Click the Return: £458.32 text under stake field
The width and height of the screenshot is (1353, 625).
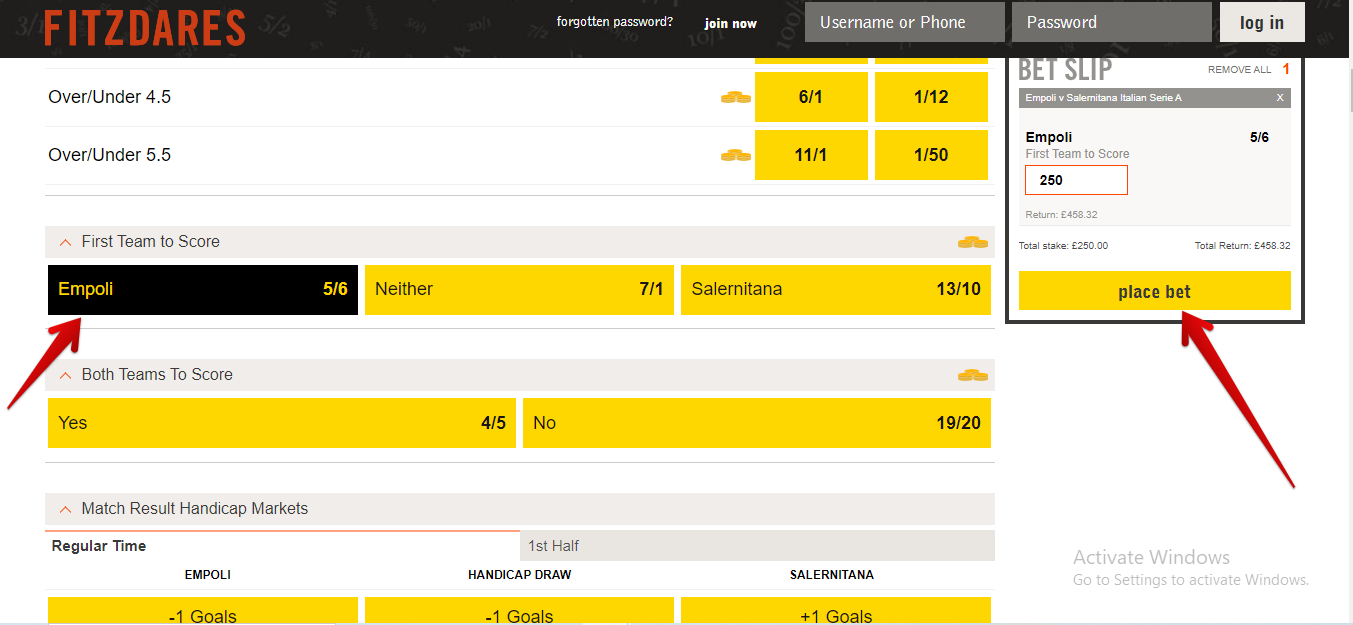click(x=1062, y=215)
